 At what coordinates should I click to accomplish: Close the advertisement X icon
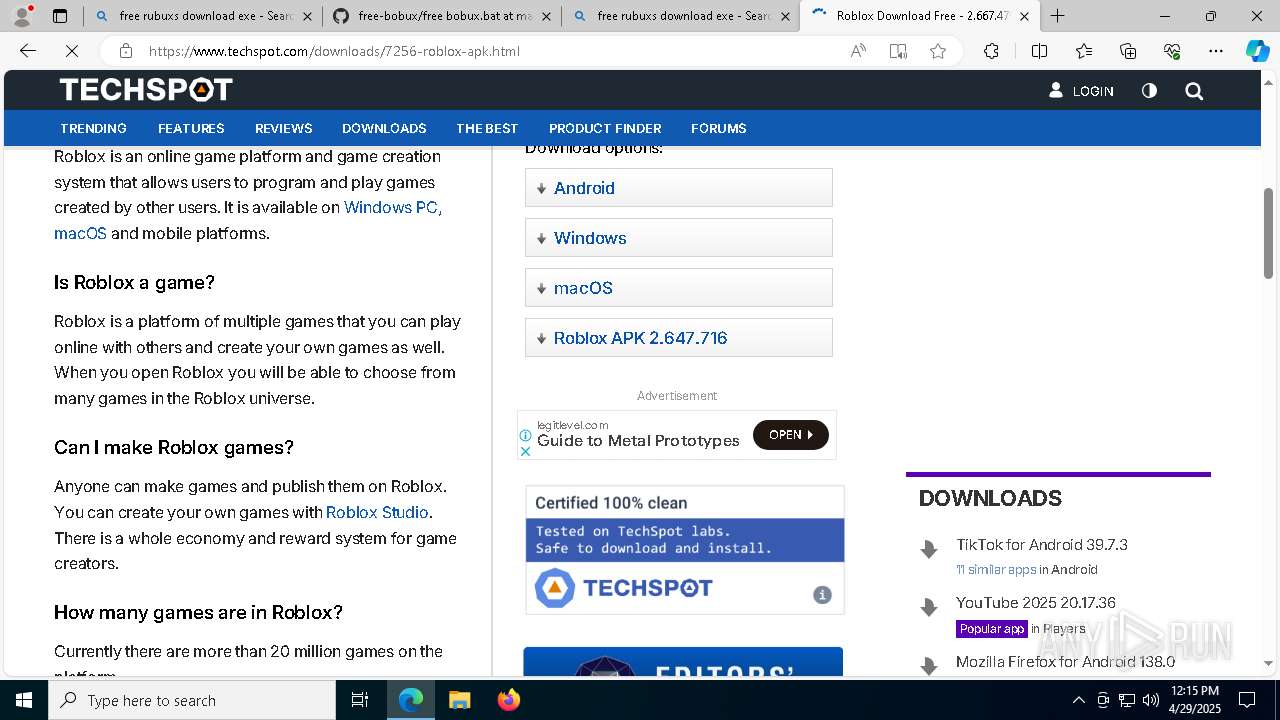pos(525,451)
